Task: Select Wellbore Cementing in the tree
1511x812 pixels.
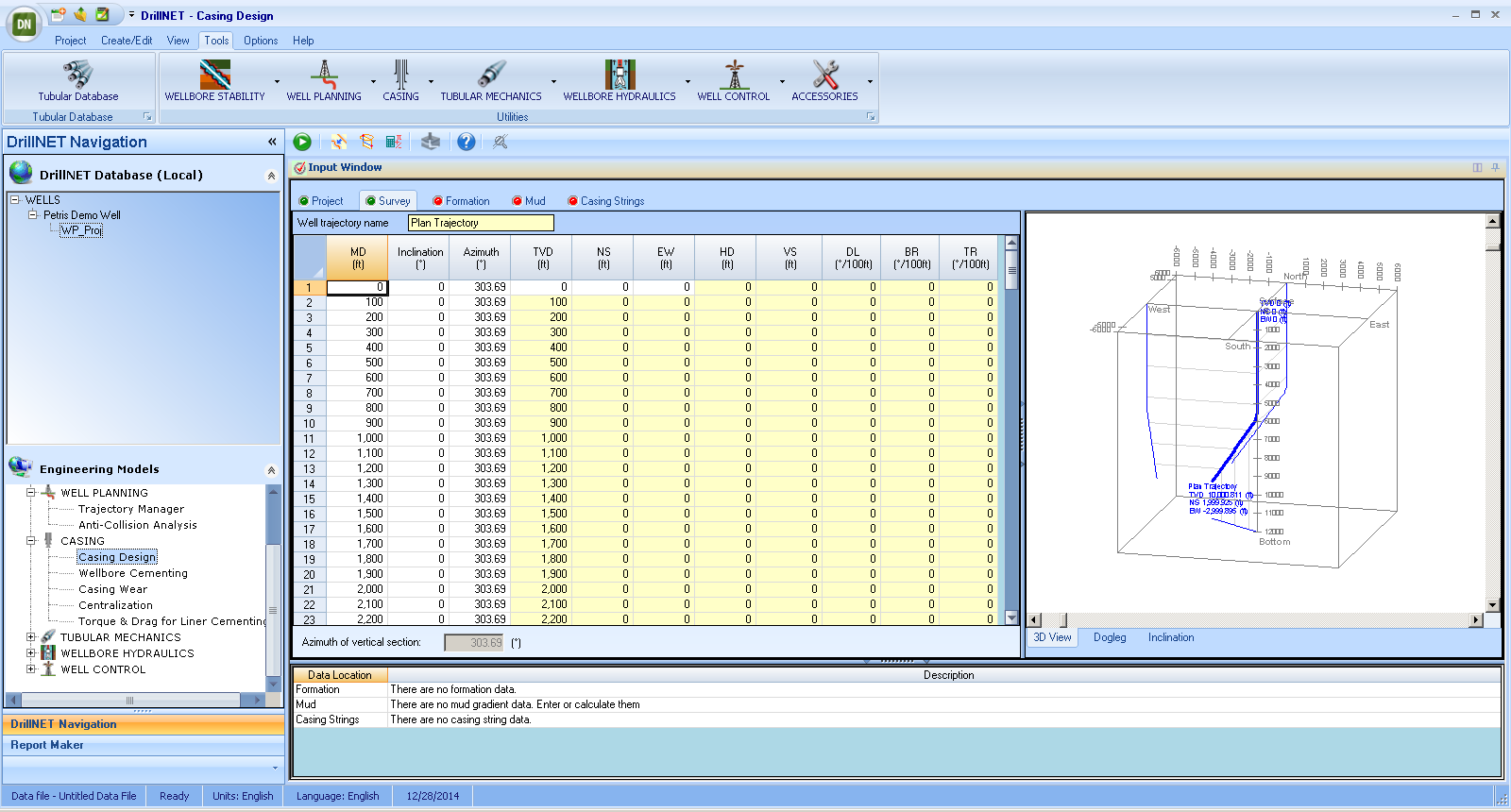Action: pyautogui.click(x=133, y=573)
